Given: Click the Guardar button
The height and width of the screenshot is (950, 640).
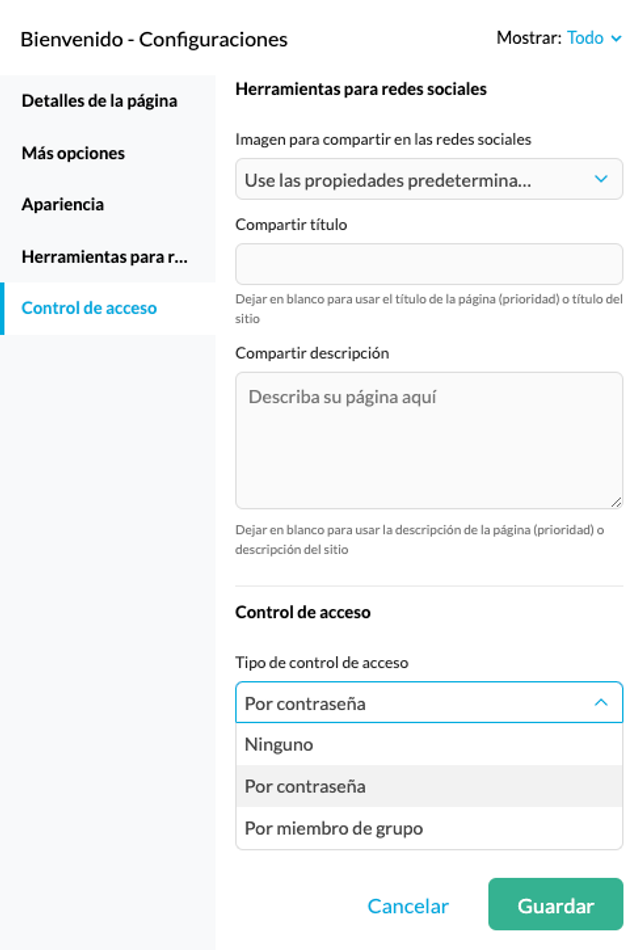Looking at the screenshot, I should 556,904.
